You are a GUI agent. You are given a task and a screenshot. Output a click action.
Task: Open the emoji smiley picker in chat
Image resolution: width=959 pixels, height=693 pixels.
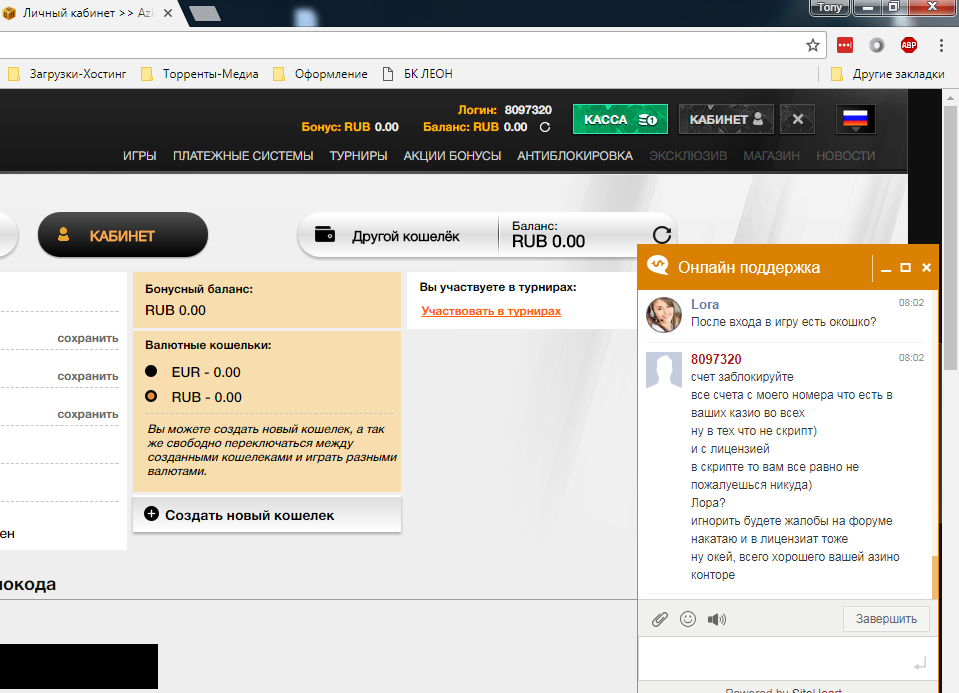688,619
